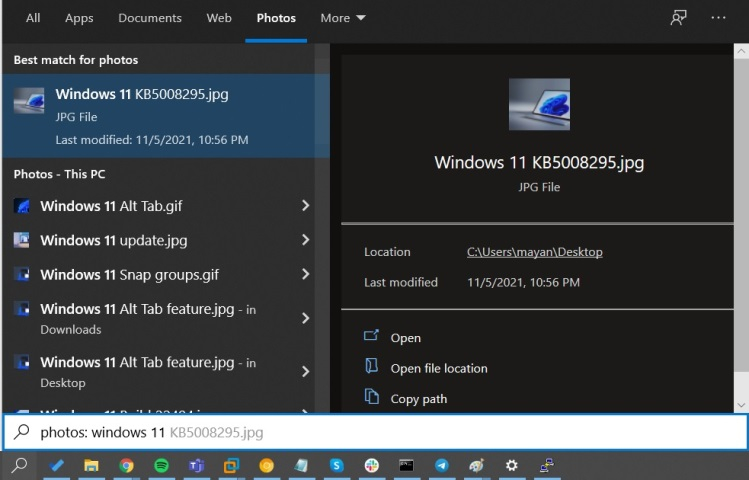749x480 pixels.
Task: Open the orange circle taskbar app
Action: pos(267,465)
